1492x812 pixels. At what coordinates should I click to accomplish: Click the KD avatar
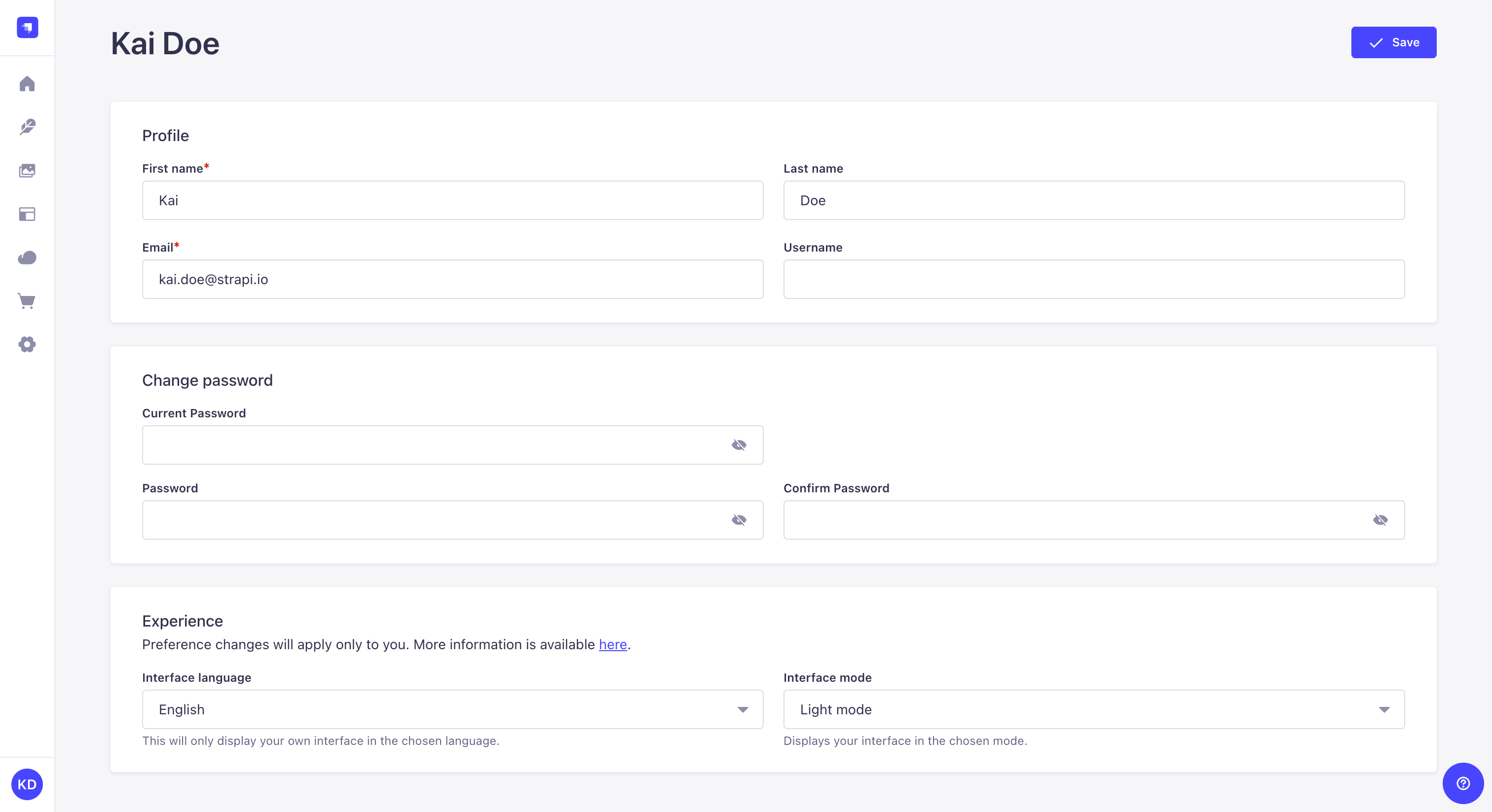click(x=26, y=784)
